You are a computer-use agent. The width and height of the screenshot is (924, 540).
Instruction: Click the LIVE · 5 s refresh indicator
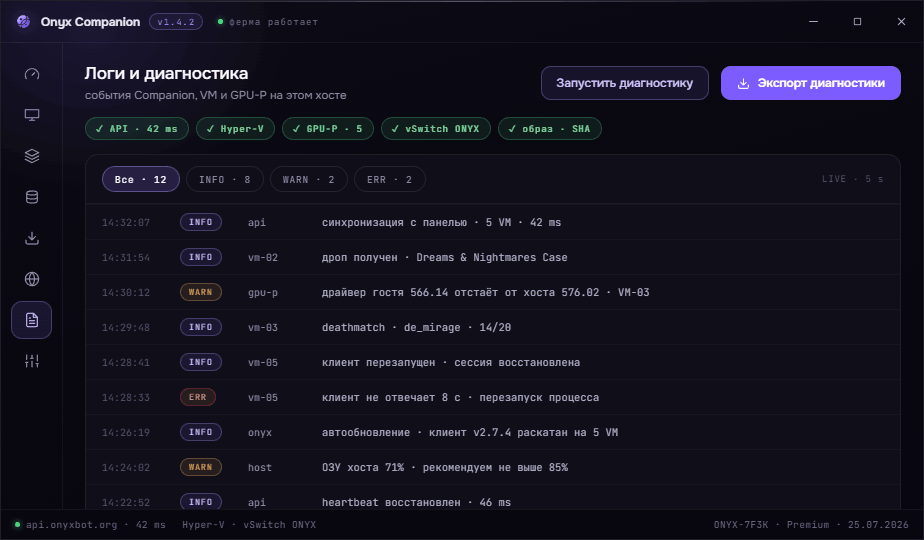pyautogui.click(x=852, y=179)
